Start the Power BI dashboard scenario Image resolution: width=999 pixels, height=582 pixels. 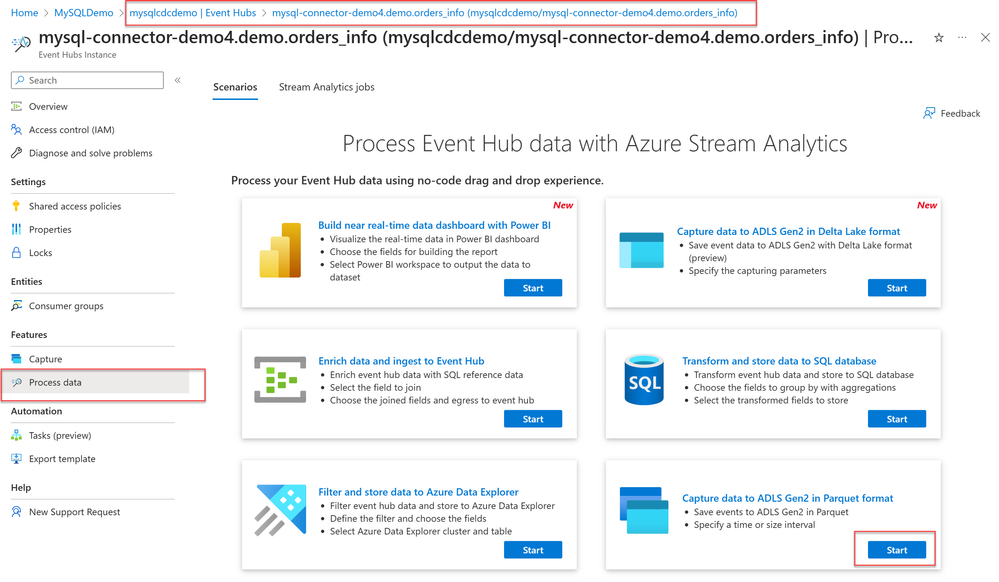pyautogui.click(x=533, y=288)
